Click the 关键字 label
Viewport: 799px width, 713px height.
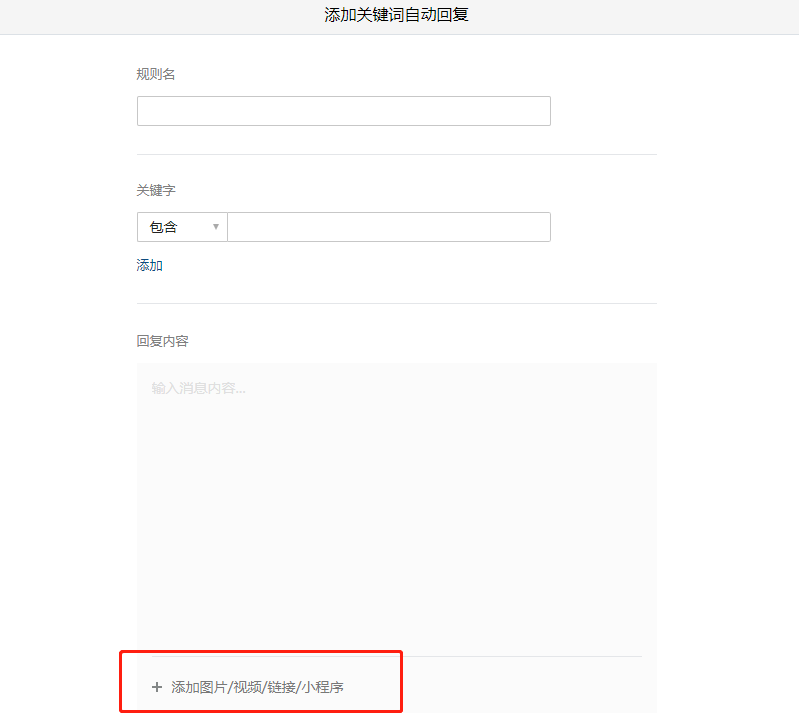pyautogui.click(x=155, y=190)
